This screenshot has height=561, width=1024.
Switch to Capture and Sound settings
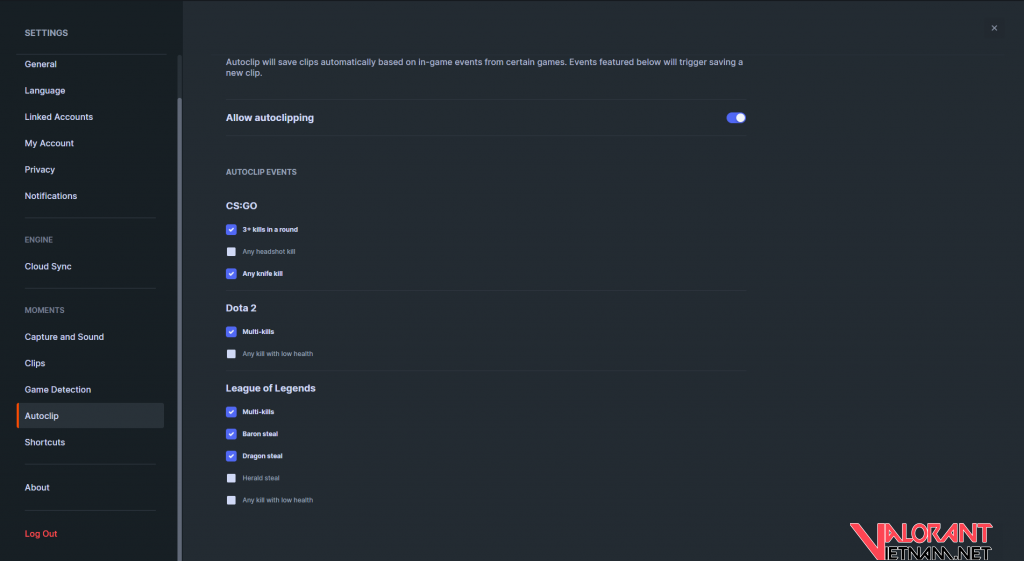point(64,337)
